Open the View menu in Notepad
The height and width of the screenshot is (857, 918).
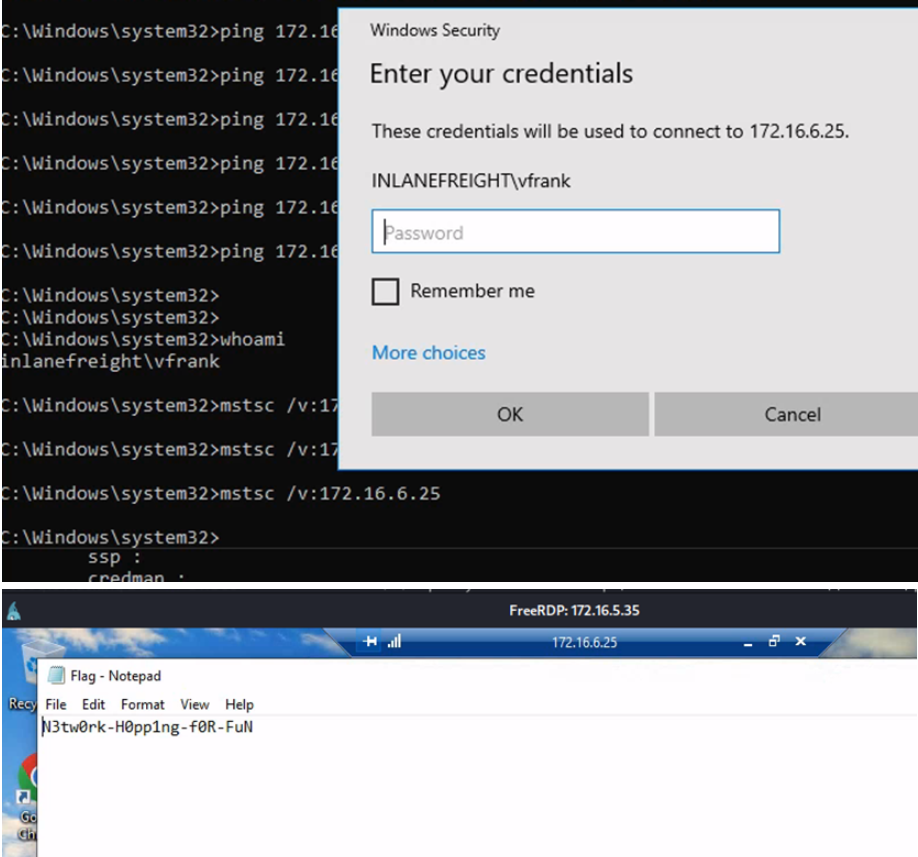click(x=194, y=705)
